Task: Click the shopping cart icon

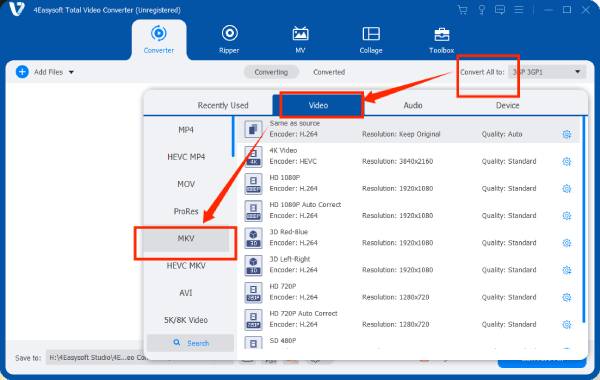Action: tap(463, 10)
